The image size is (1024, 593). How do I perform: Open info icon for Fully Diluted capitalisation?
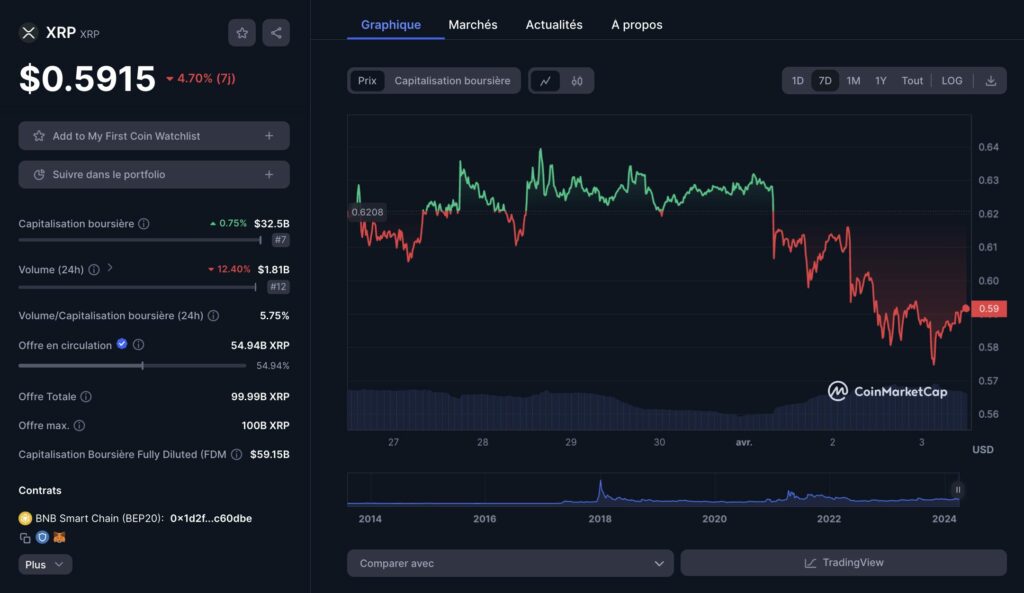pyautogui.click(x=236, y=454)
